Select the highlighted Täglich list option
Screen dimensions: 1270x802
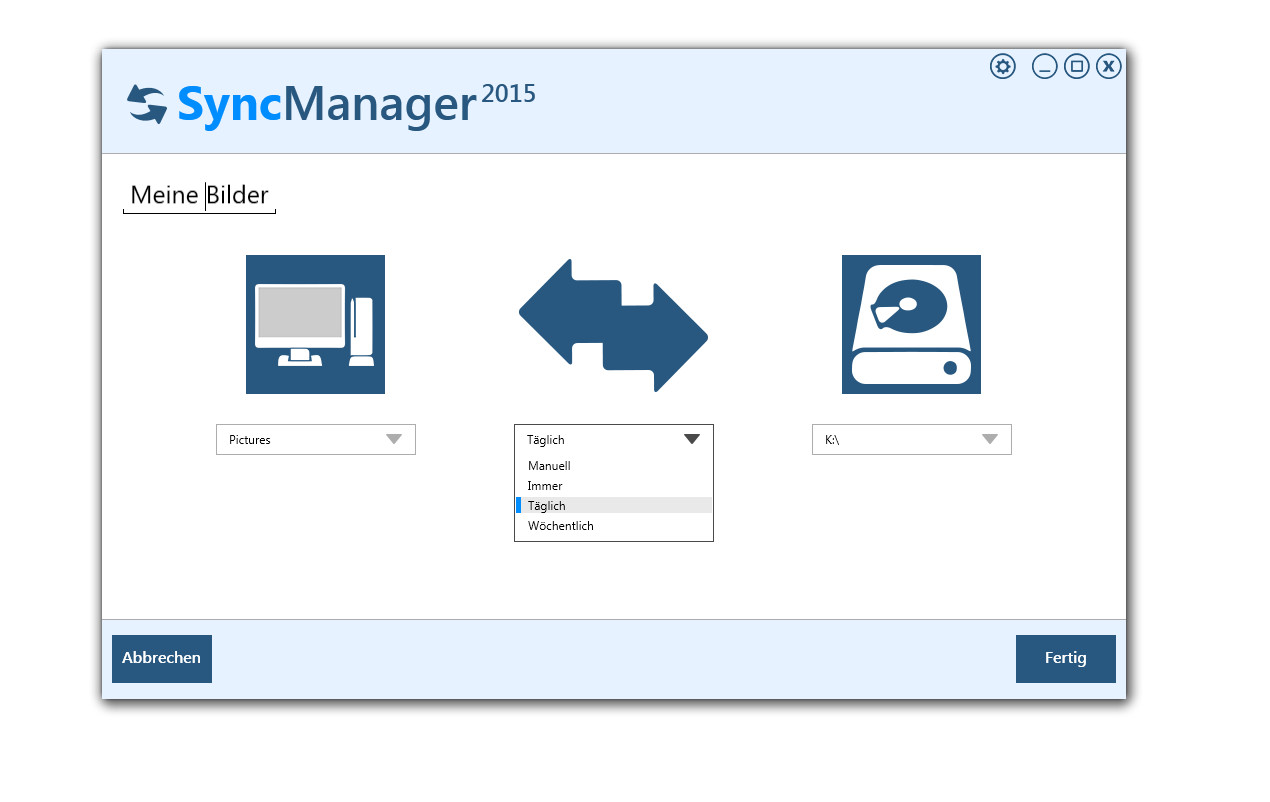coord(614,506)
